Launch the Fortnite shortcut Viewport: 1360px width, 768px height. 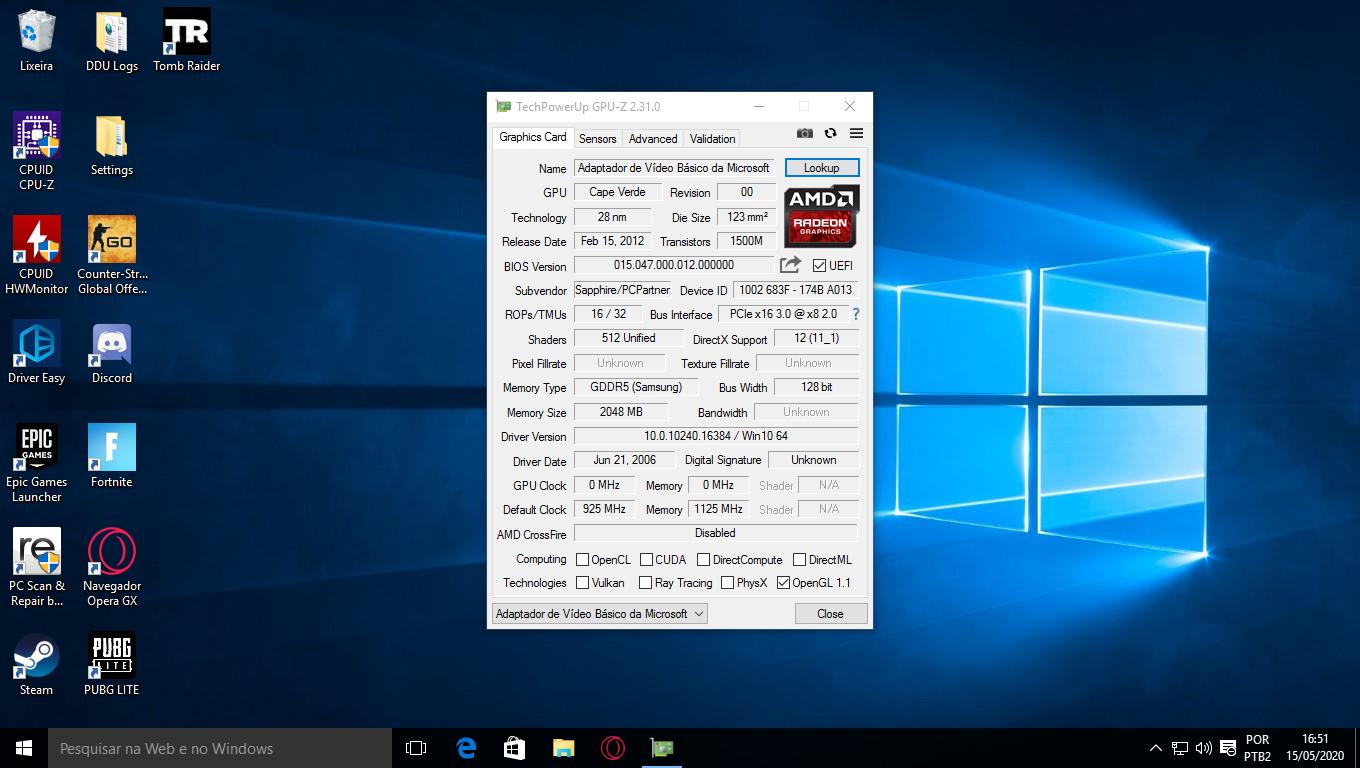[112, 455]
